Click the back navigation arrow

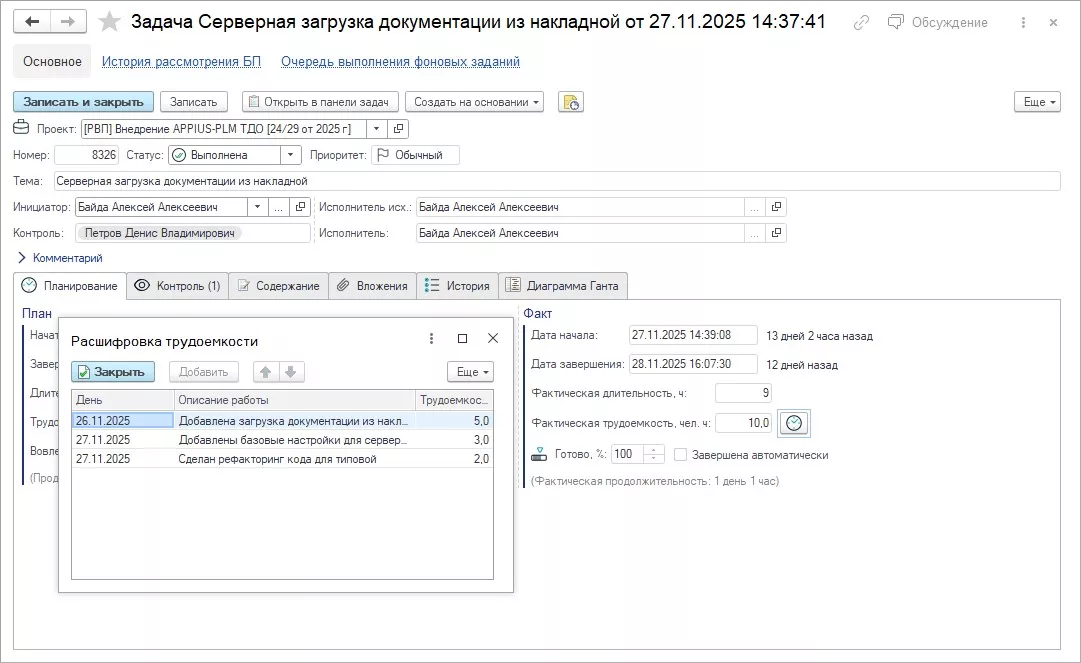click(x=32, y=22)
